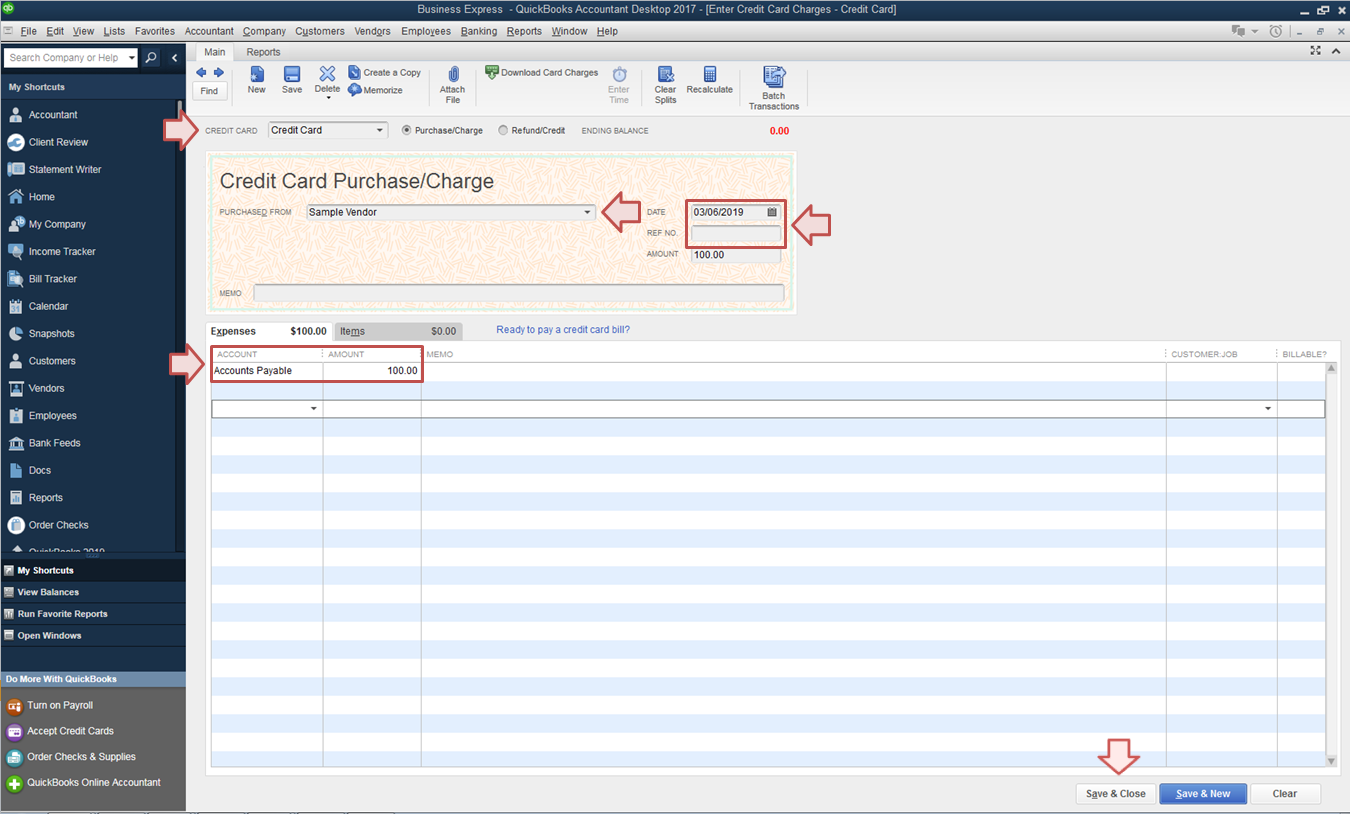Open the Vendors menu
The image size is (1350, 814).
tap(372, 31)
